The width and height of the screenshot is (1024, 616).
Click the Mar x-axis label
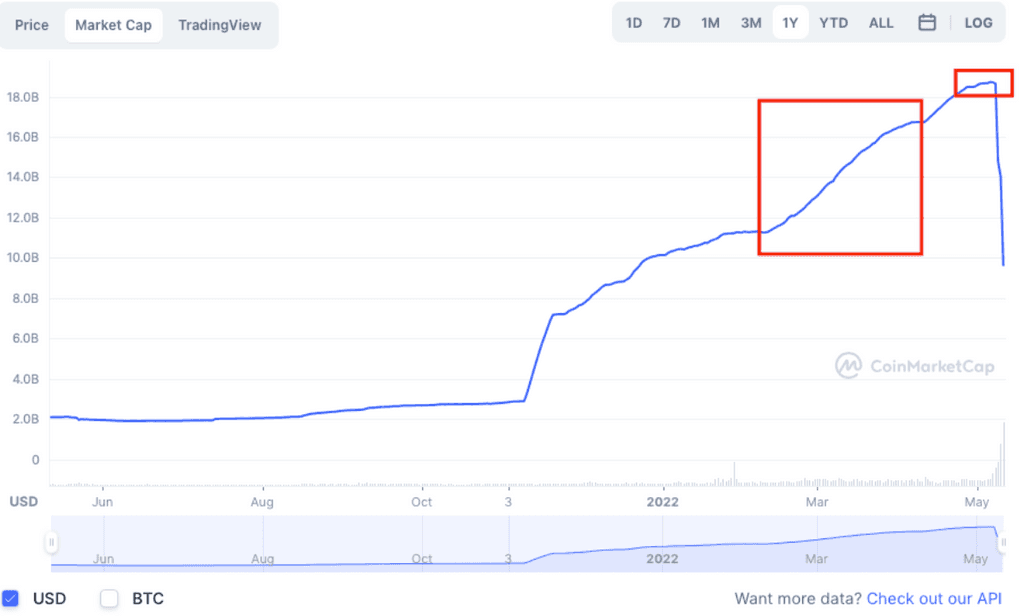[816, 502]
